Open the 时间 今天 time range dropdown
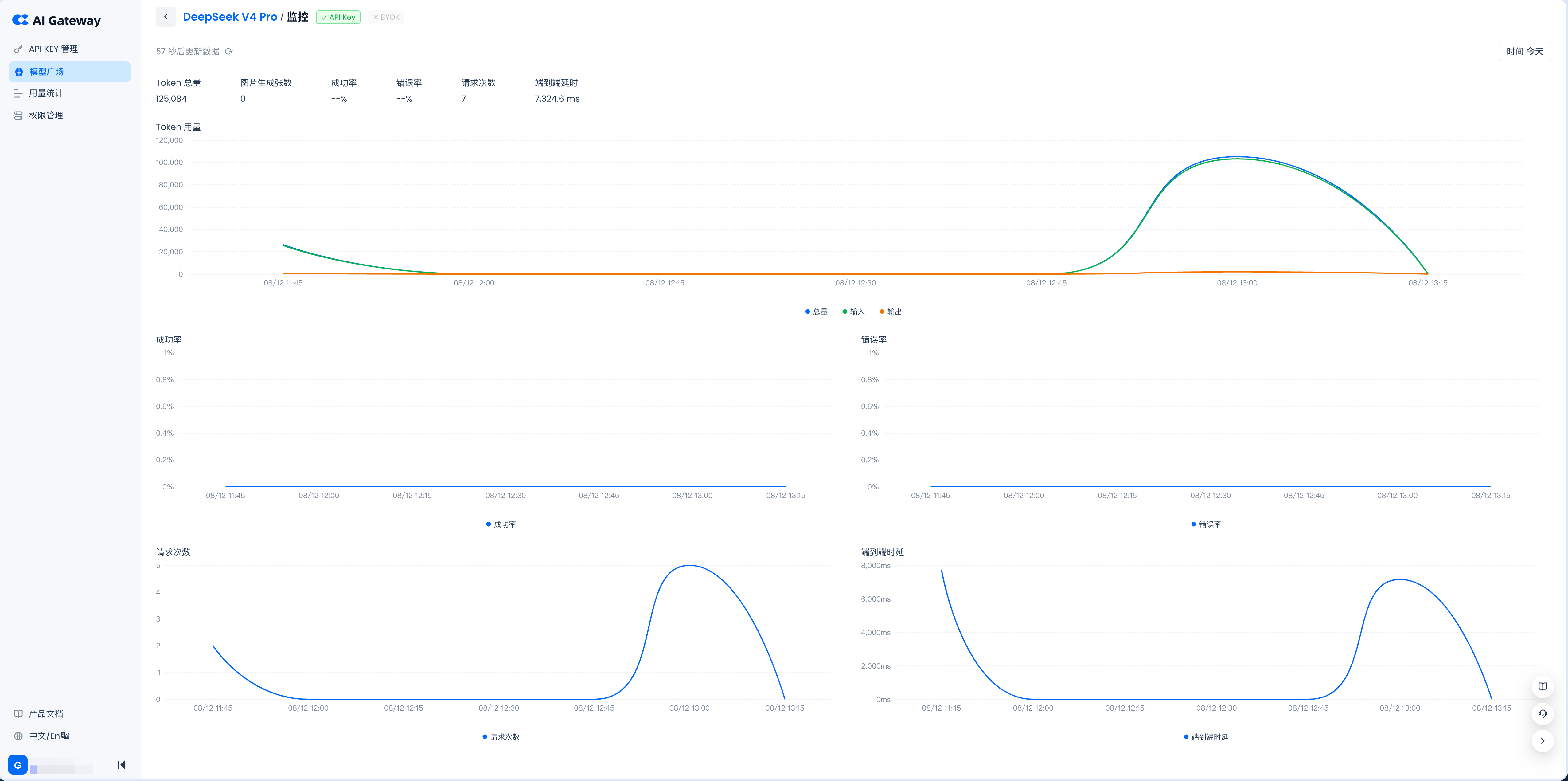The width and height of the screenshot is (1568, 781). pos(1524,52)
